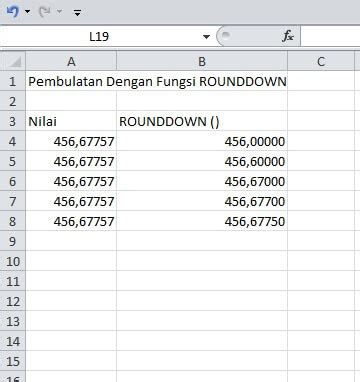
Task: Select row 4 header
Action: click(x=13, y=141)
